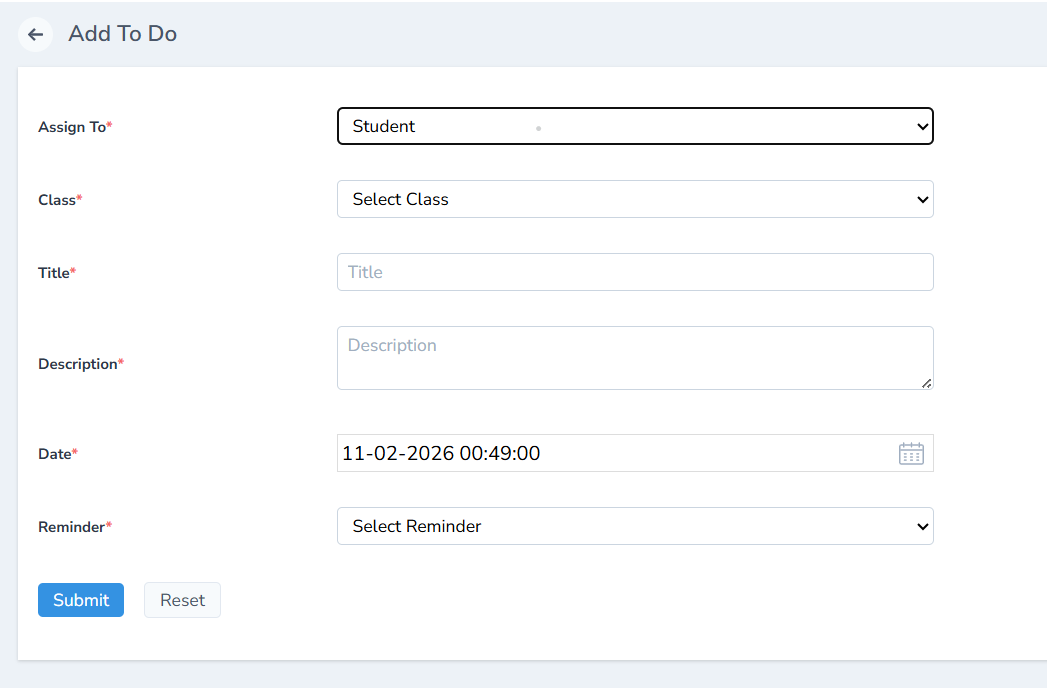Screen dimensions: 1047x688
Task: Click the circular back button in the header
Action: [35, 34]
